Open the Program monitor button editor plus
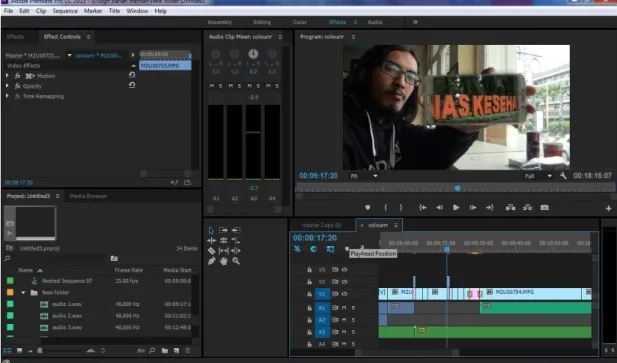This screenshot has height=363, width=617. [x=608, y=208]
